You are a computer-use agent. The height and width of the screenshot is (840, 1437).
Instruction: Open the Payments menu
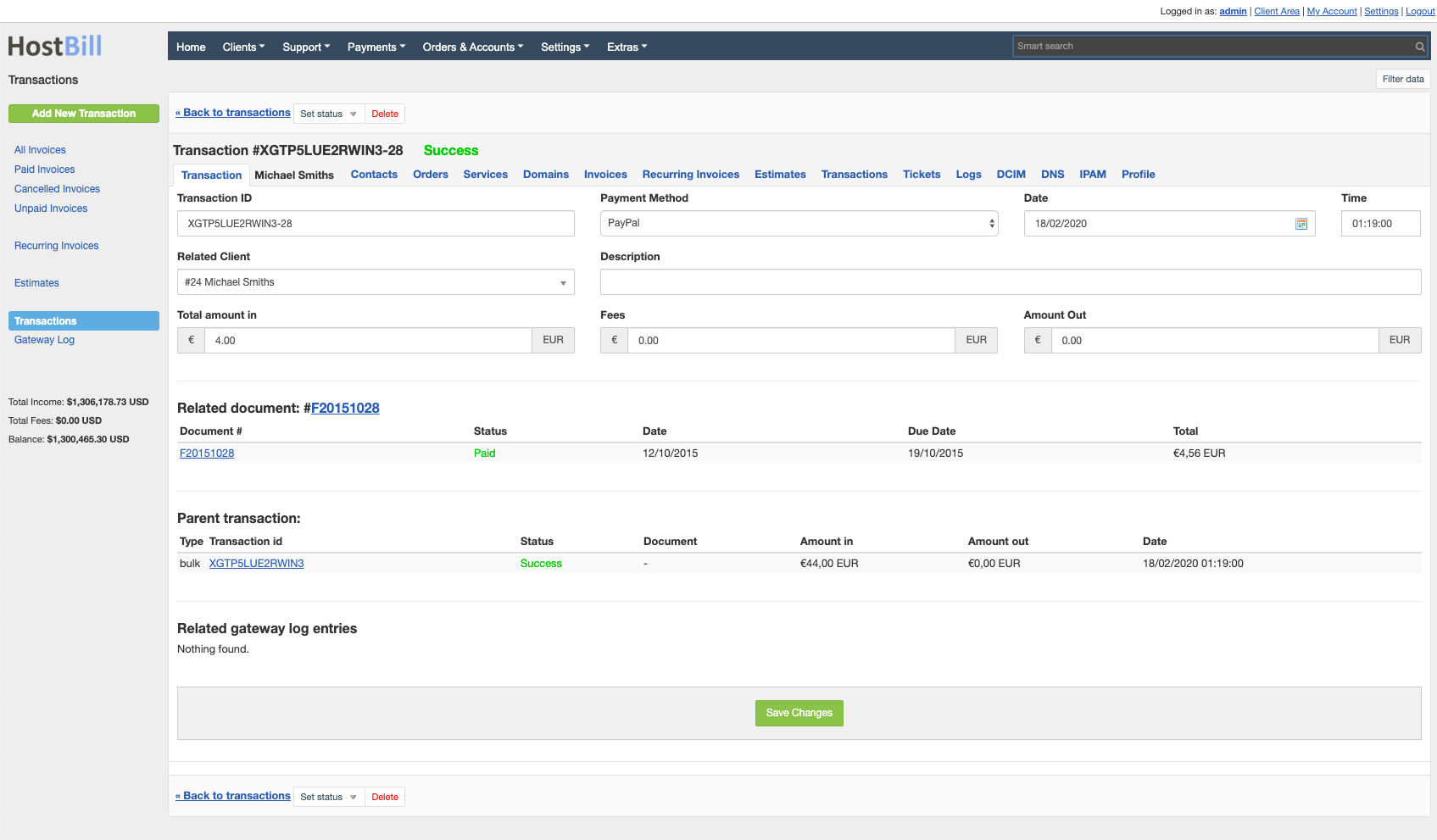click(376, 47)
